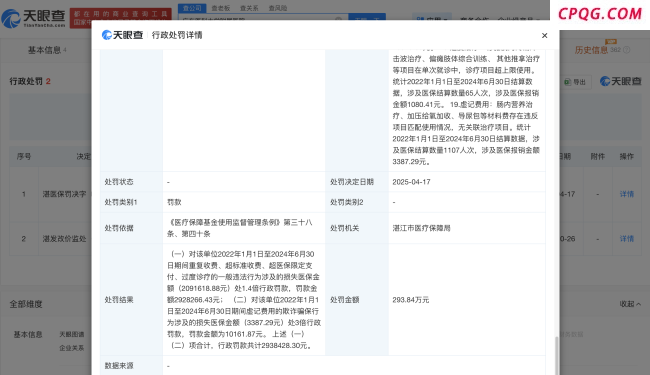
Task: Click the company search input field
Action: click(263, 19)
